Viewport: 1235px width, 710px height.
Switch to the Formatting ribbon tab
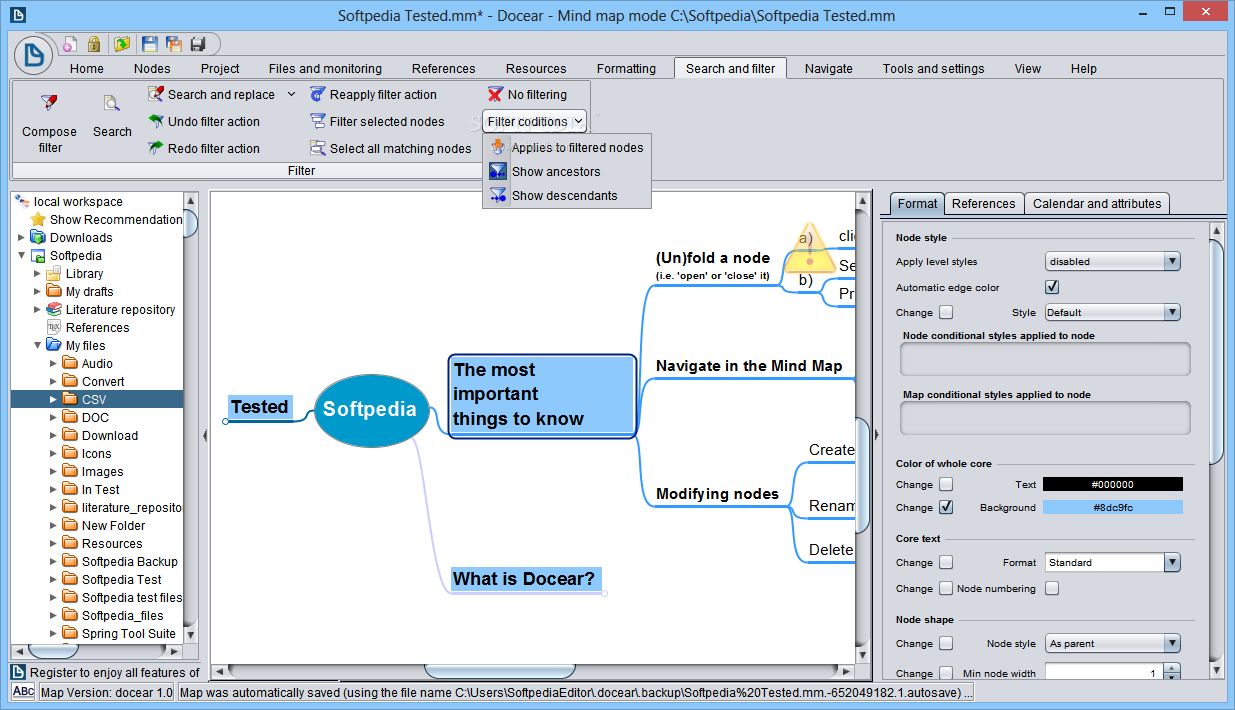coord(626,69)
